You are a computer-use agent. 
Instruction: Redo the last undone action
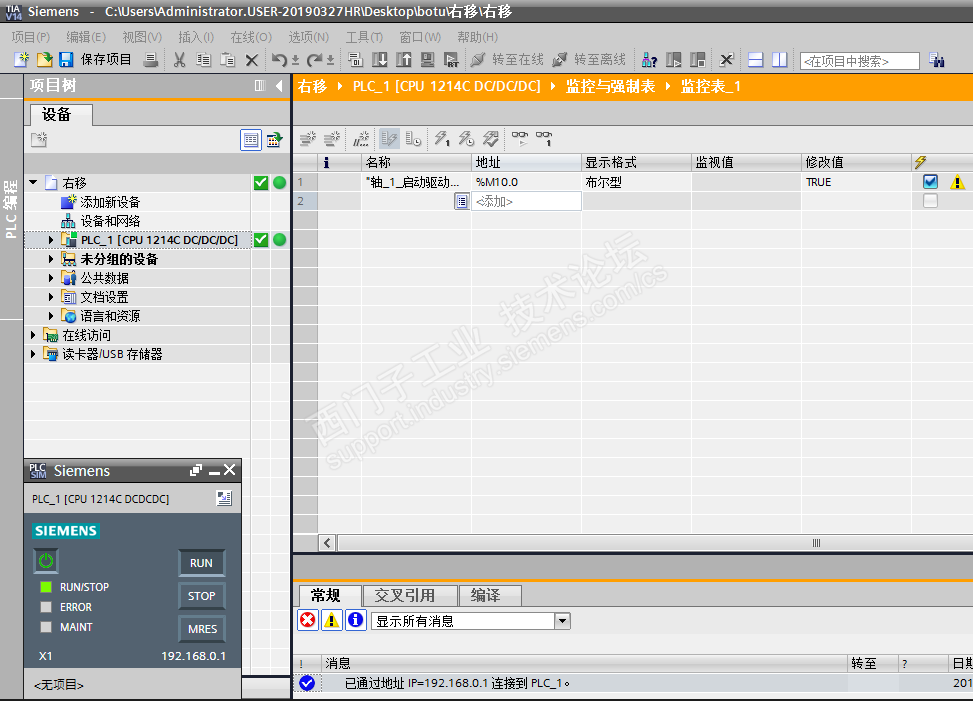pyautogui.click(x=314, y=60)
